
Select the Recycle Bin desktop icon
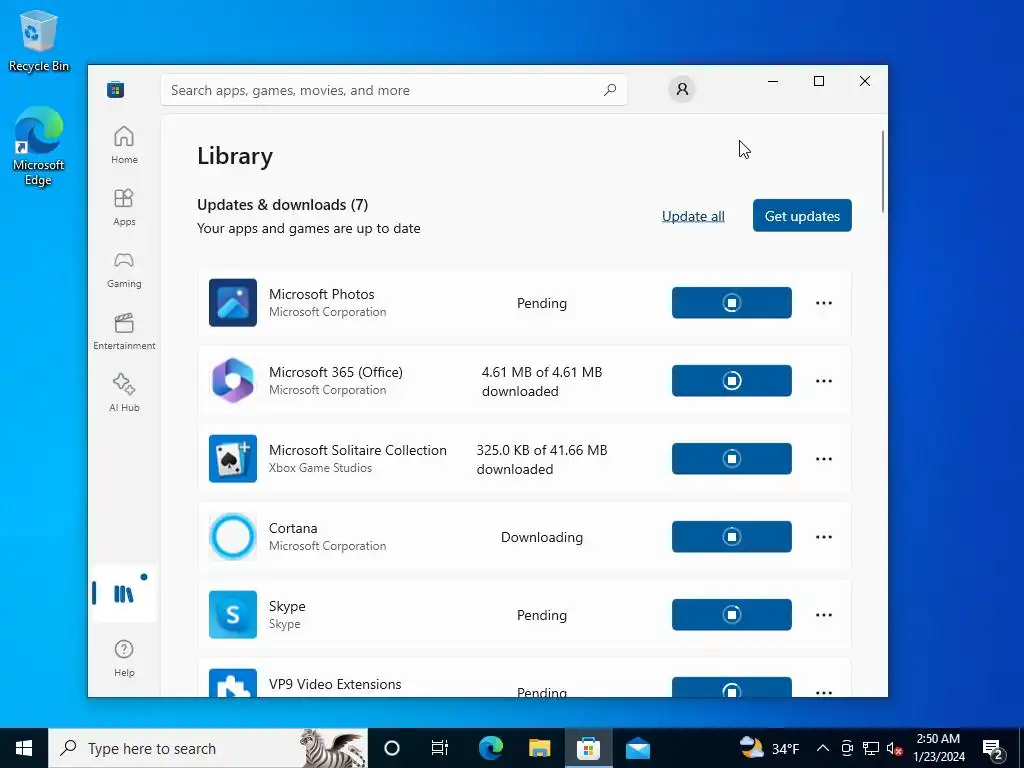39,40
